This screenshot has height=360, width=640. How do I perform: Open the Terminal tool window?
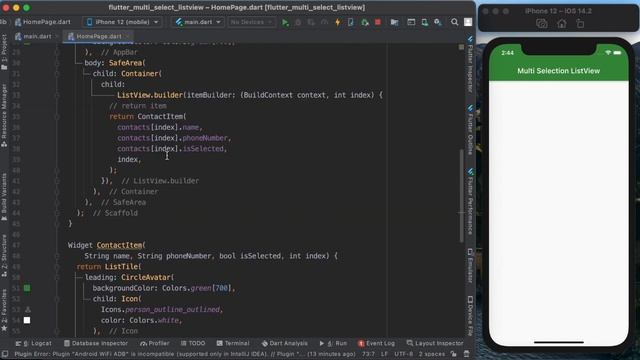click(233, 343)
